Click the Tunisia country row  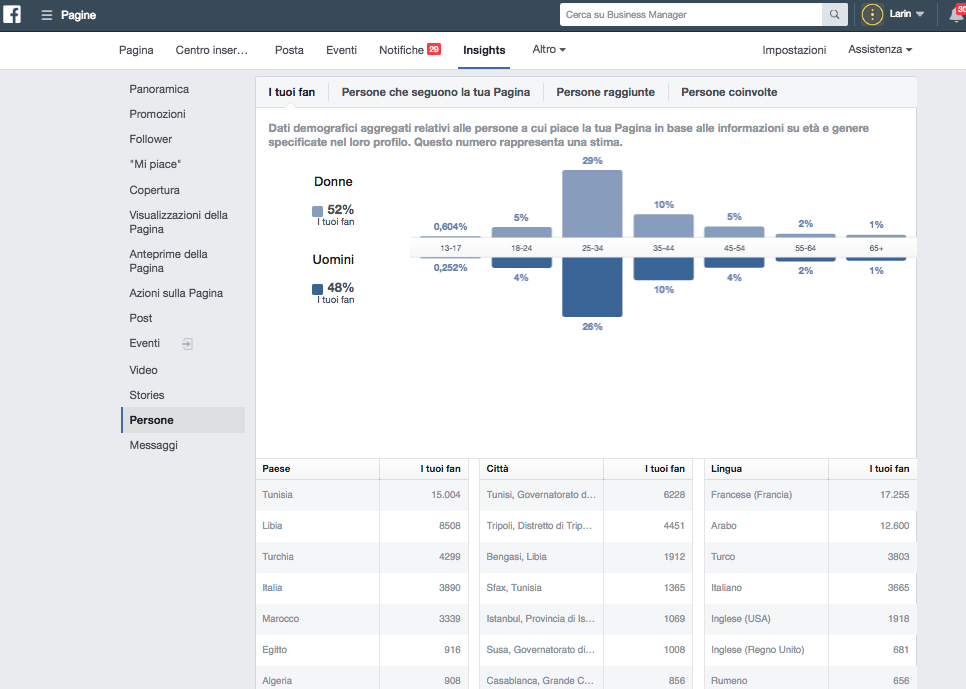[x=362, y=495]
